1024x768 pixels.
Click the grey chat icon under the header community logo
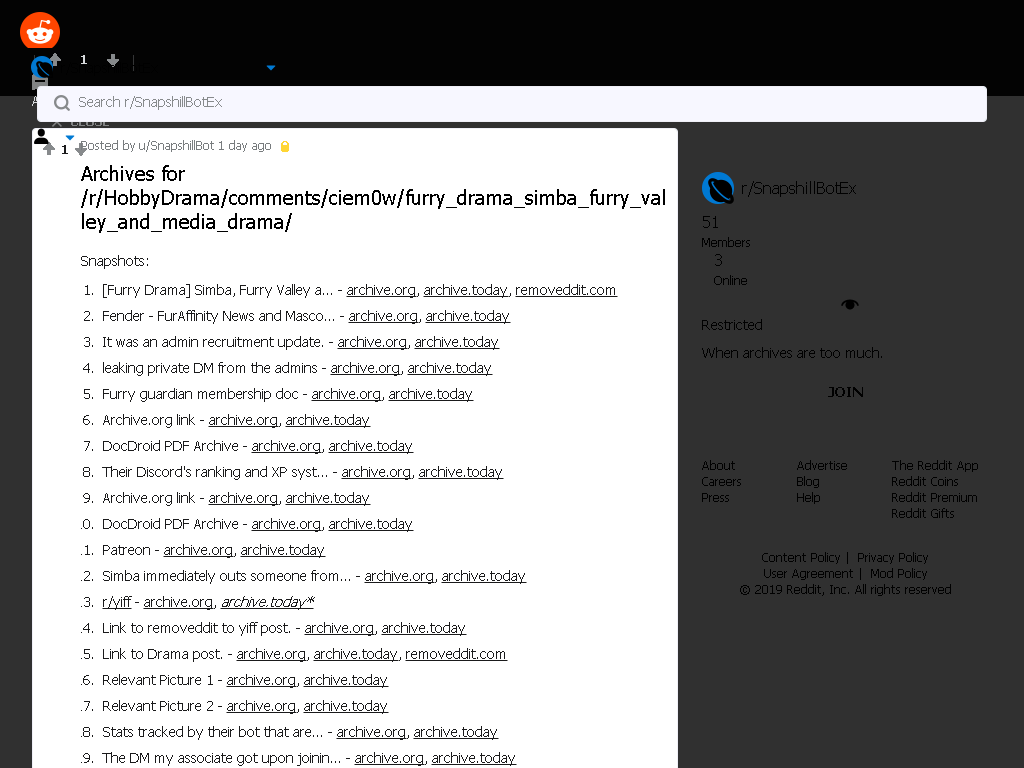coord(40,83)
